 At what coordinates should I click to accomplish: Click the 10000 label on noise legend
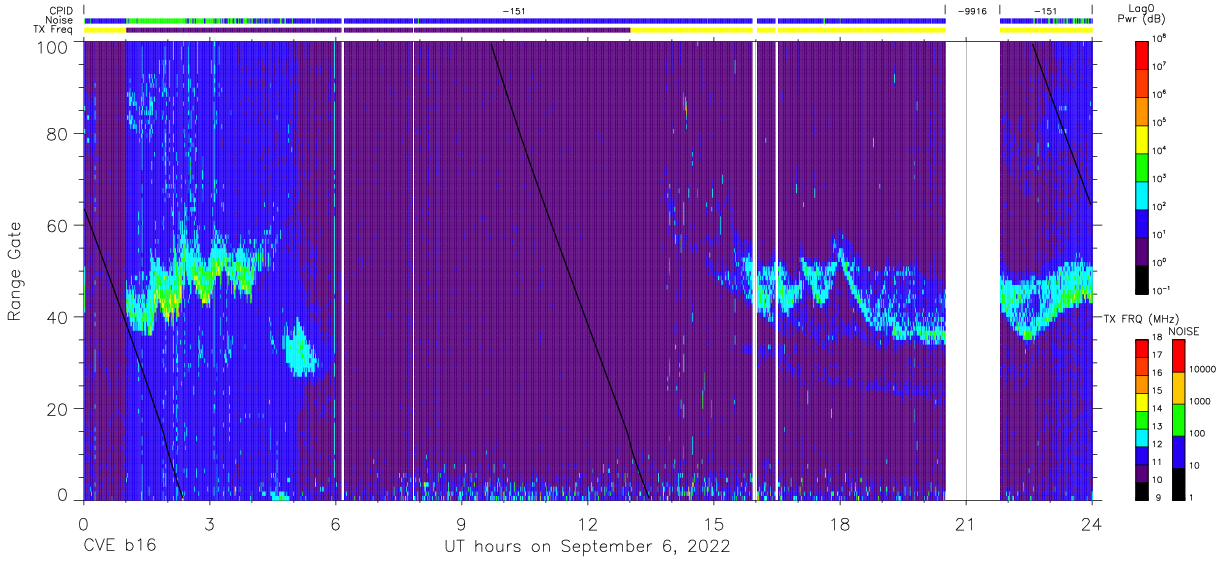point(1202,369)
